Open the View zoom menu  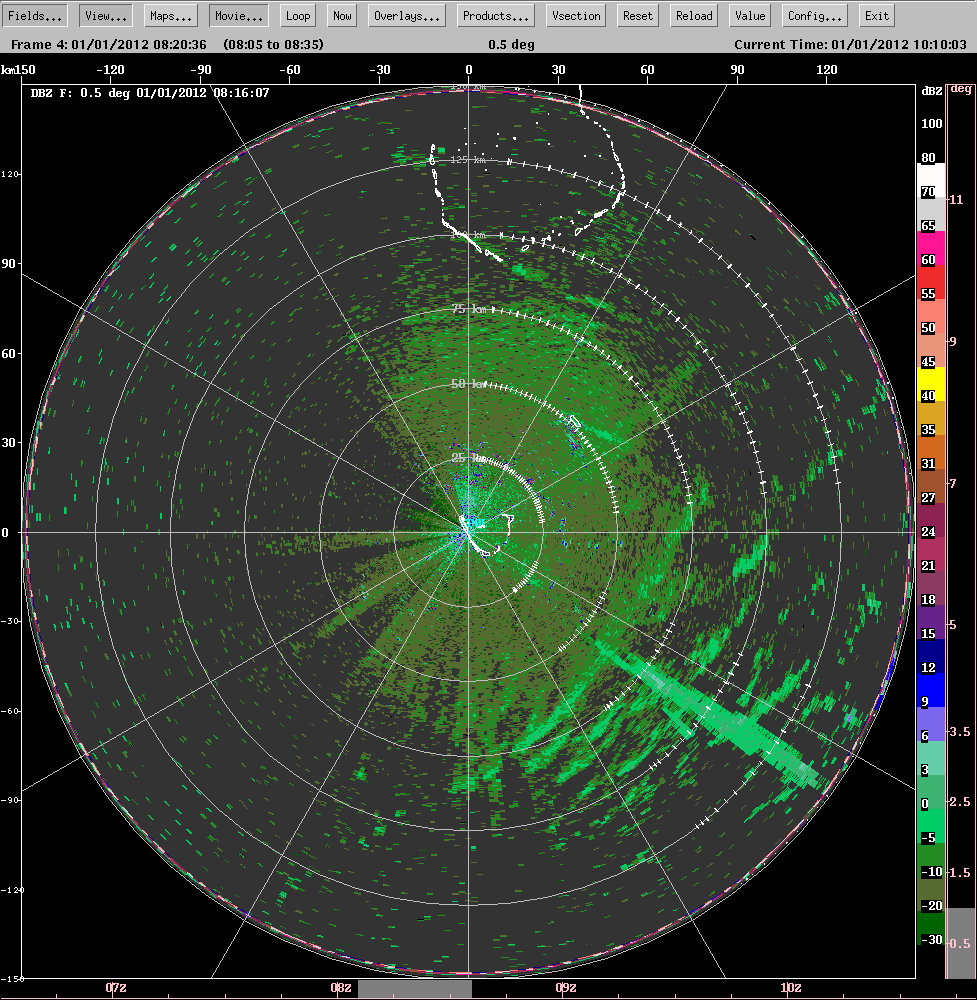pos(104,15)
